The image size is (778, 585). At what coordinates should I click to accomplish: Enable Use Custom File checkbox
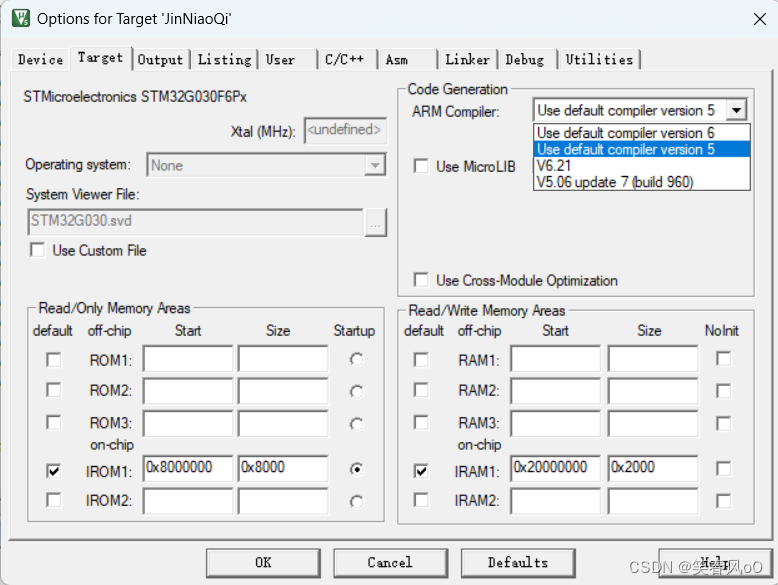(x=38, y=250)
